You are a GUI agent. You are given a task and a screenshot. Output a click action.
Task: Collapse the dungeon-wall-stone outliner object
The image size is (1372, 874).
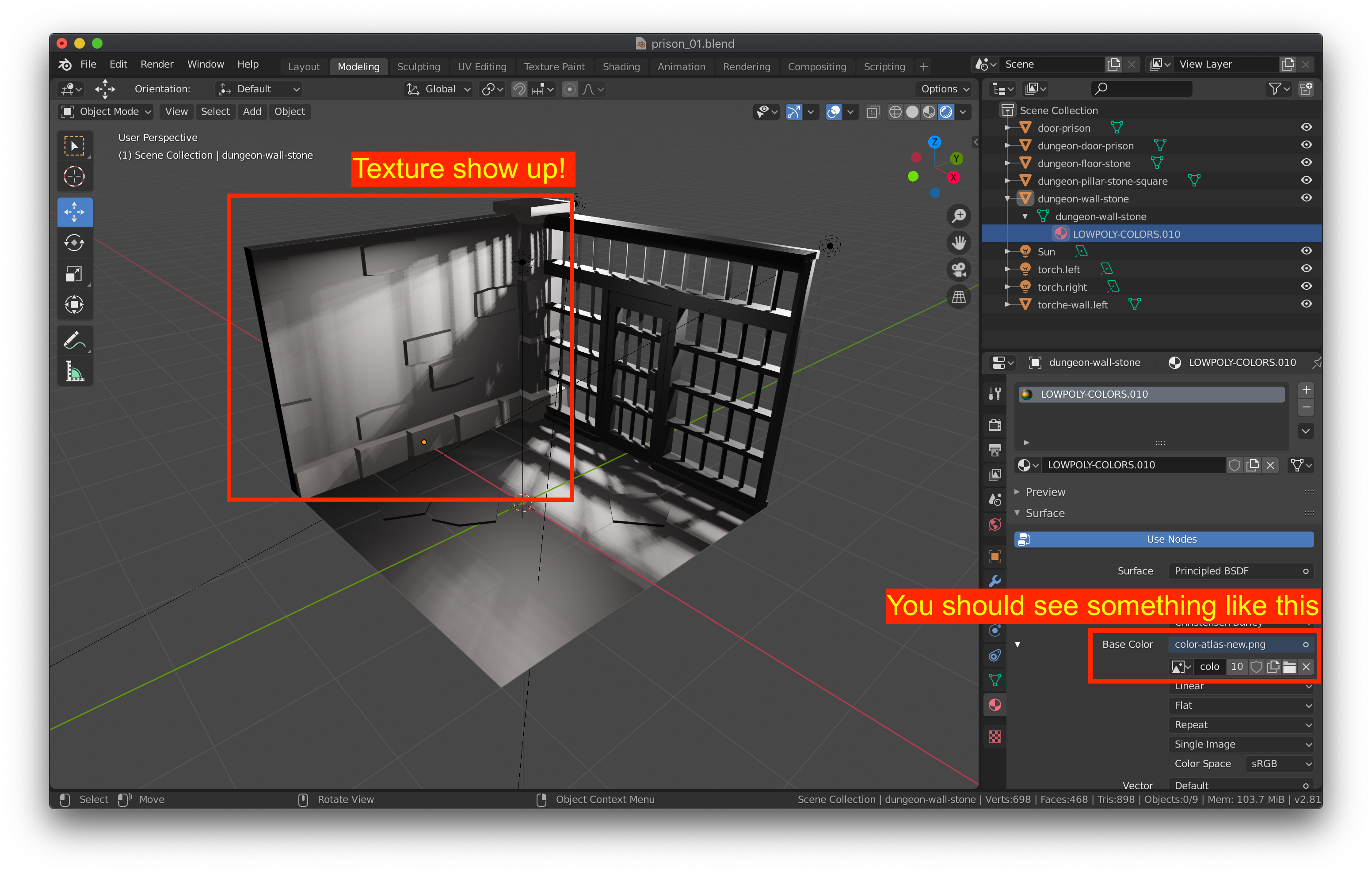[1007, 199]
